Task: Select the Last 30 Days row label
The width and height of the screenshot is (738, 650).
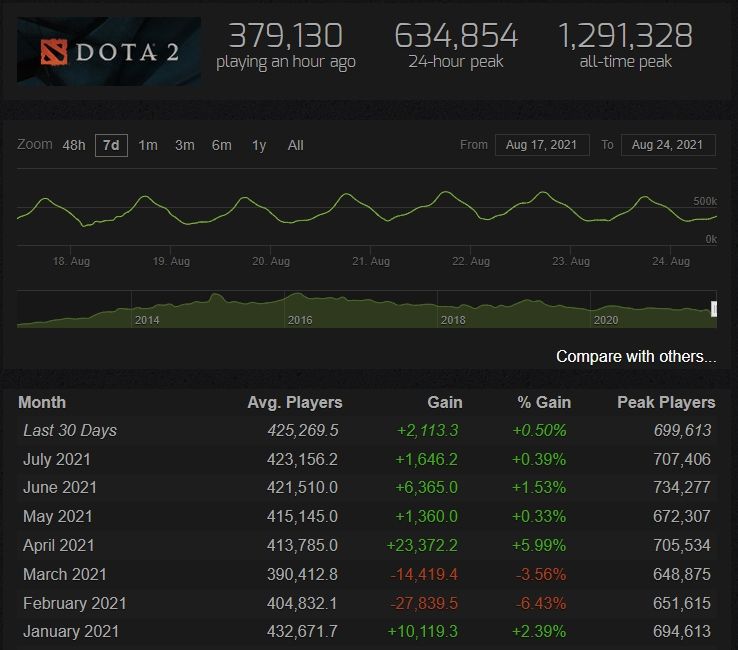Action: pyautogui.click(x=70, y=430)
